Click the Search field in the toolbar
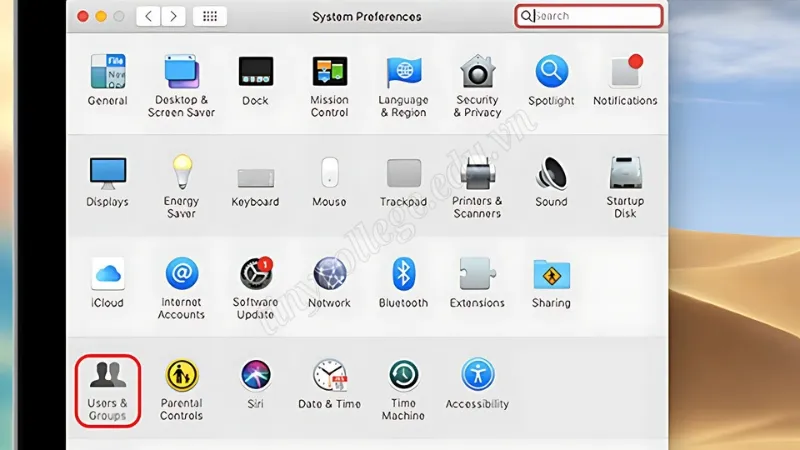Screen dimensions: 800x450 coord(589,16)
